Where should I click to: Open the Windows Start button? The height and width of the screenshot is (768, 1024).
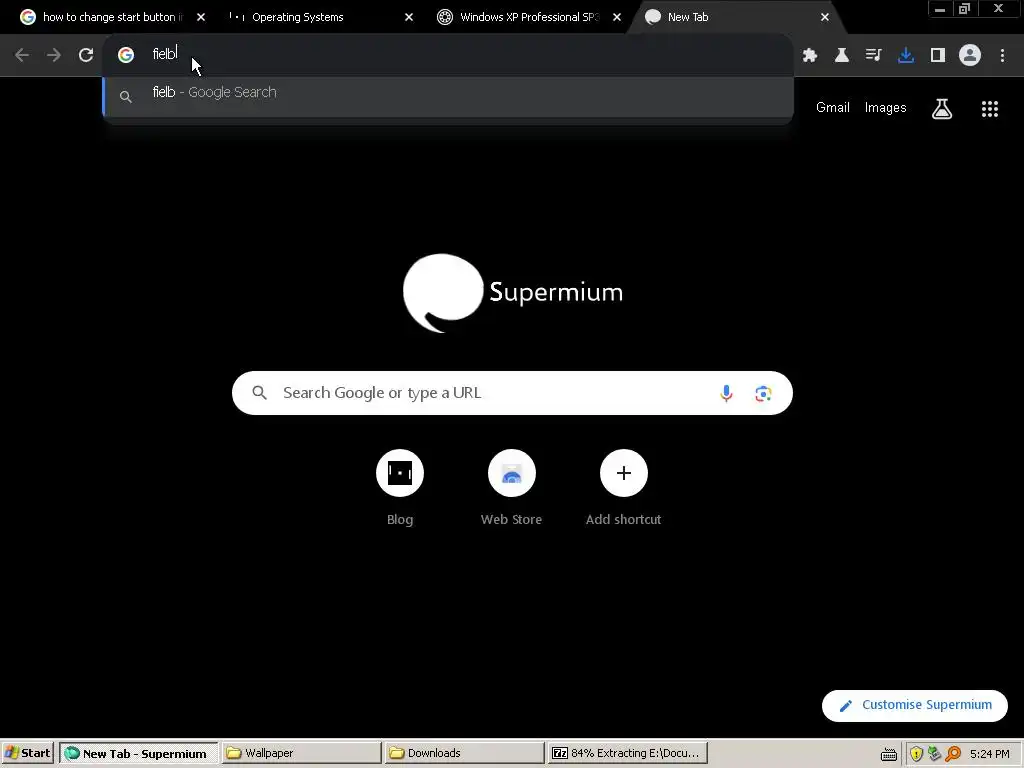tap(27, 753)
